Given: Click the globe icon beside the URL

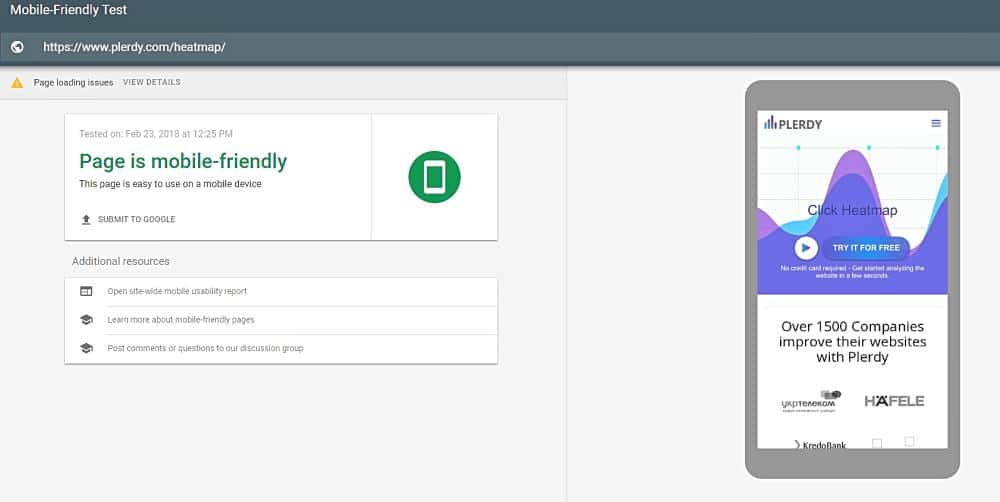Looking at the screenshot, I should click(x=17, y=47).
